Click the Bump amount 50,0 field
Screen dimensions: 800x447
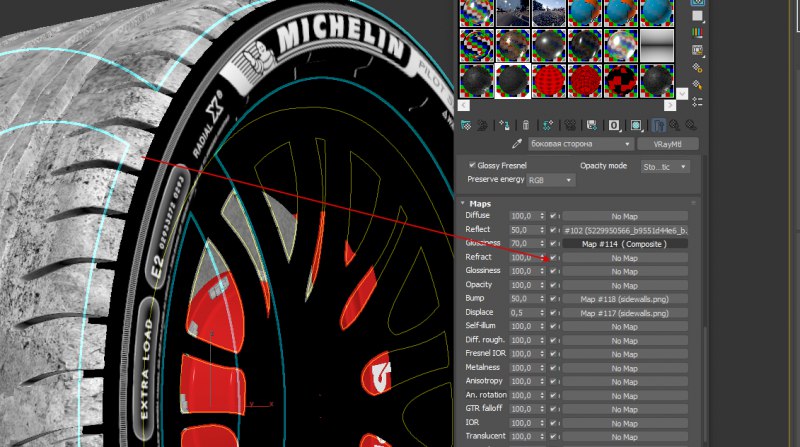pyautogui.click(x=524, y=299)
